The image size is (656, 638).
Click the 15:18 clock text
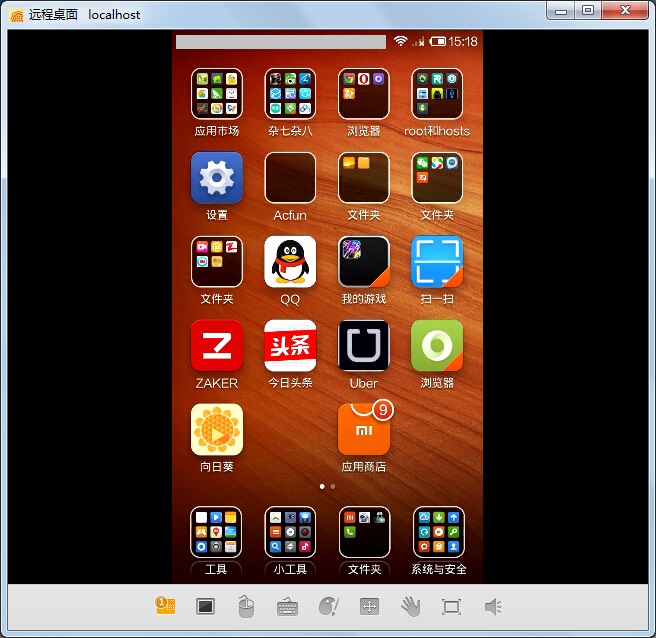pyautogui.click(x=463, y=41)
